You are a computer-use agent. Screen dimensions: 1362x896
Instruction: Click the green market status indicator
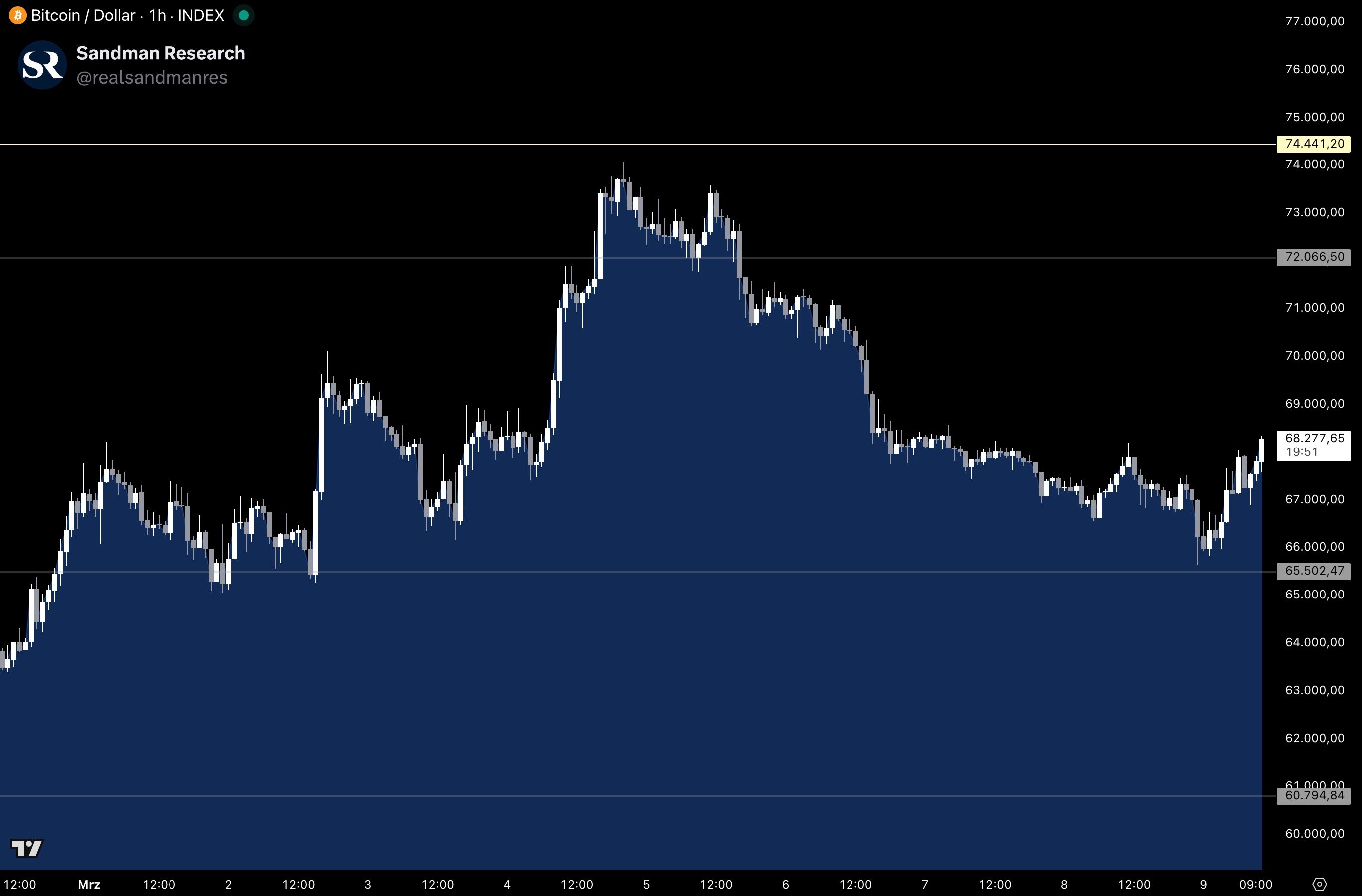(243, 15)
